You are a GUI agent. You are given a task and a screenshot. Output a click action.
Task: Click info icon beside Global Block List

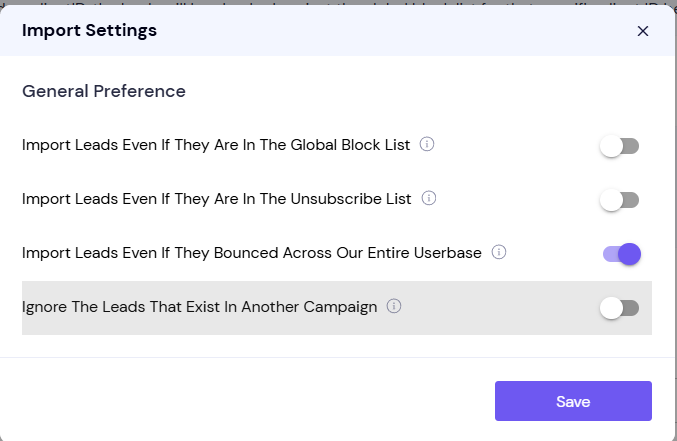click(427, 144)
